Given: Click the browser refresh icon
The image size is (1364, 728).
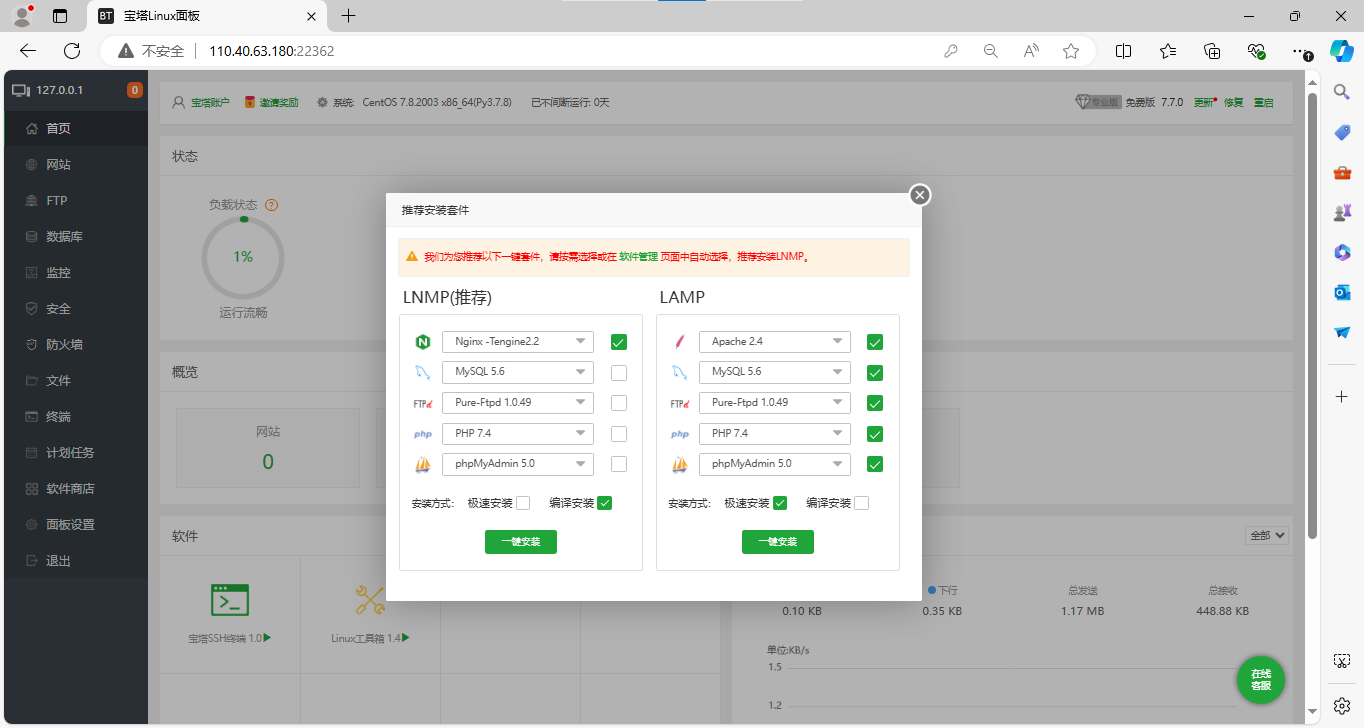Looking at the screenshot, I should coord(72,51).
